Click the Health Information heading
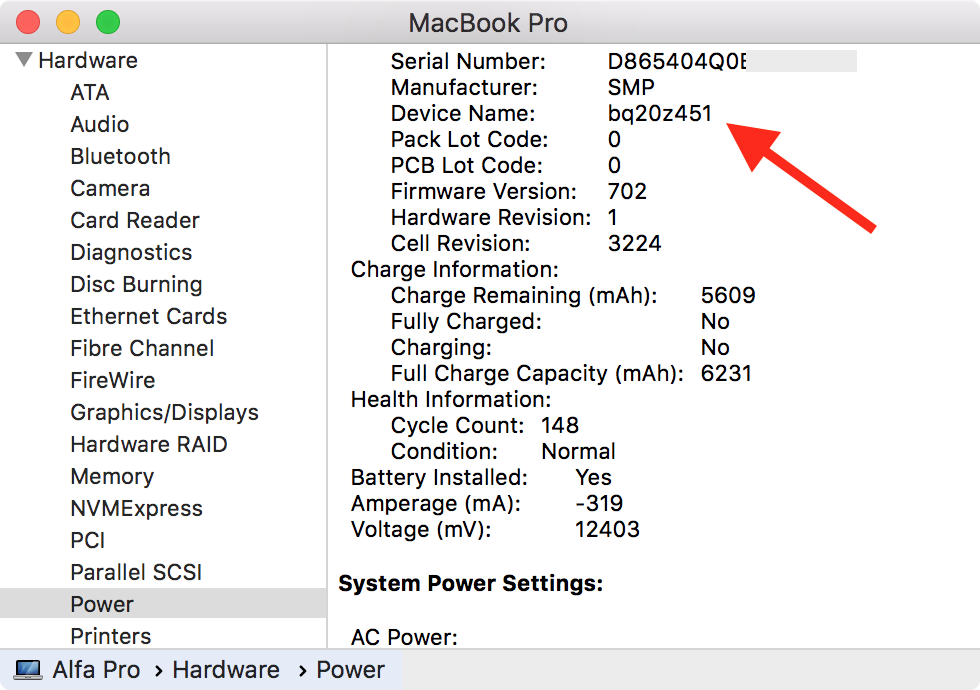 pos(451,399)
